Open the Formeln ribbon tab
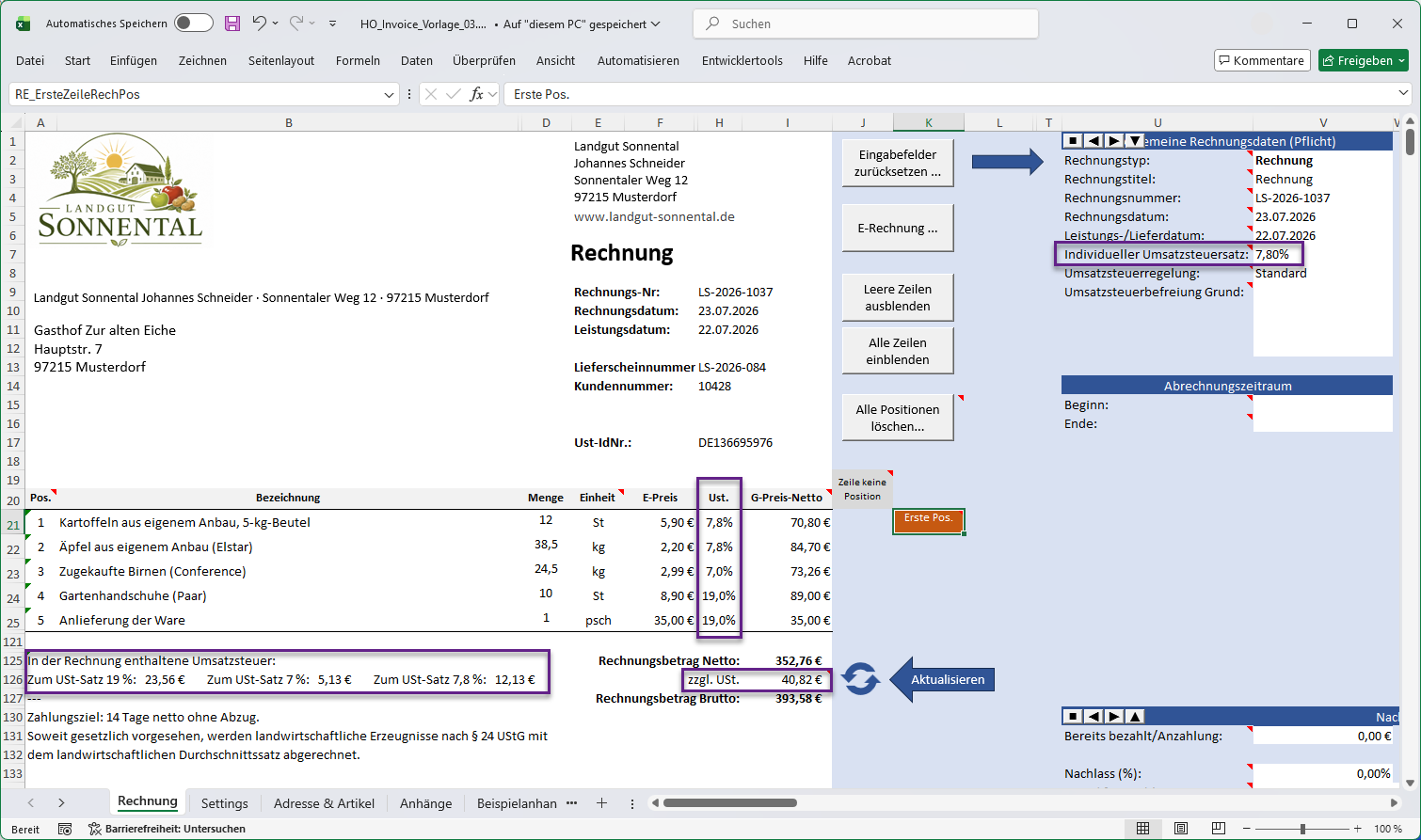 pyautogui.click(x=358, y=60)
